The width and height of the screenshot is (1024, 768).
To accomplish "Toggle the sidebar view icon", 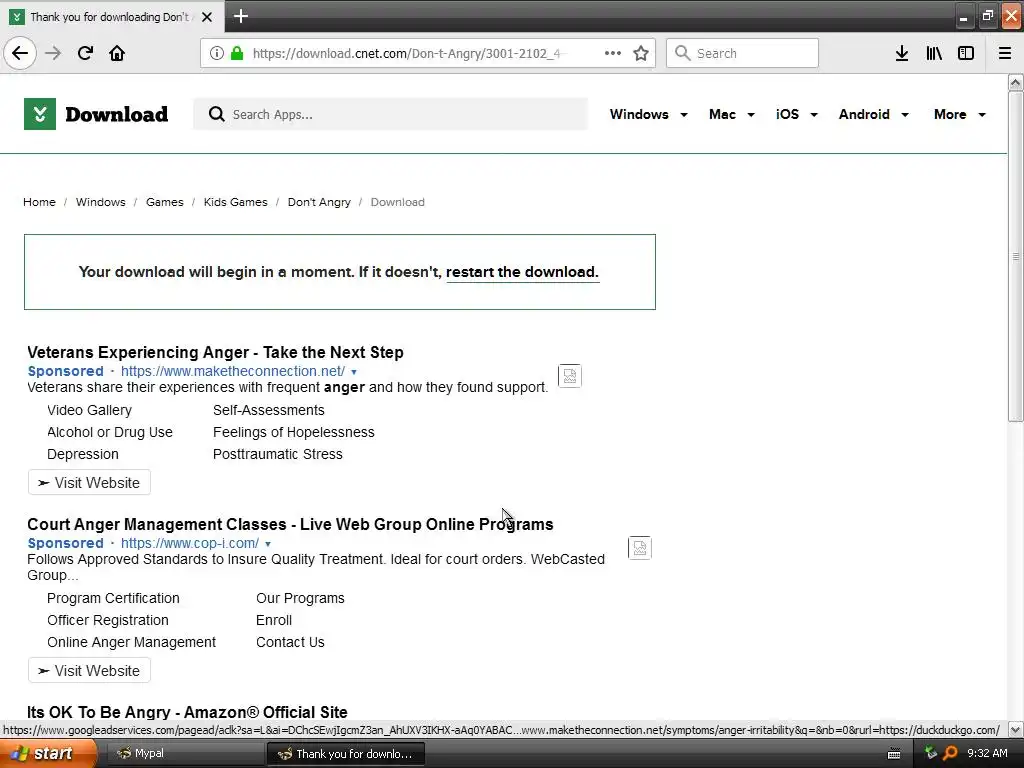I will 966,53.
